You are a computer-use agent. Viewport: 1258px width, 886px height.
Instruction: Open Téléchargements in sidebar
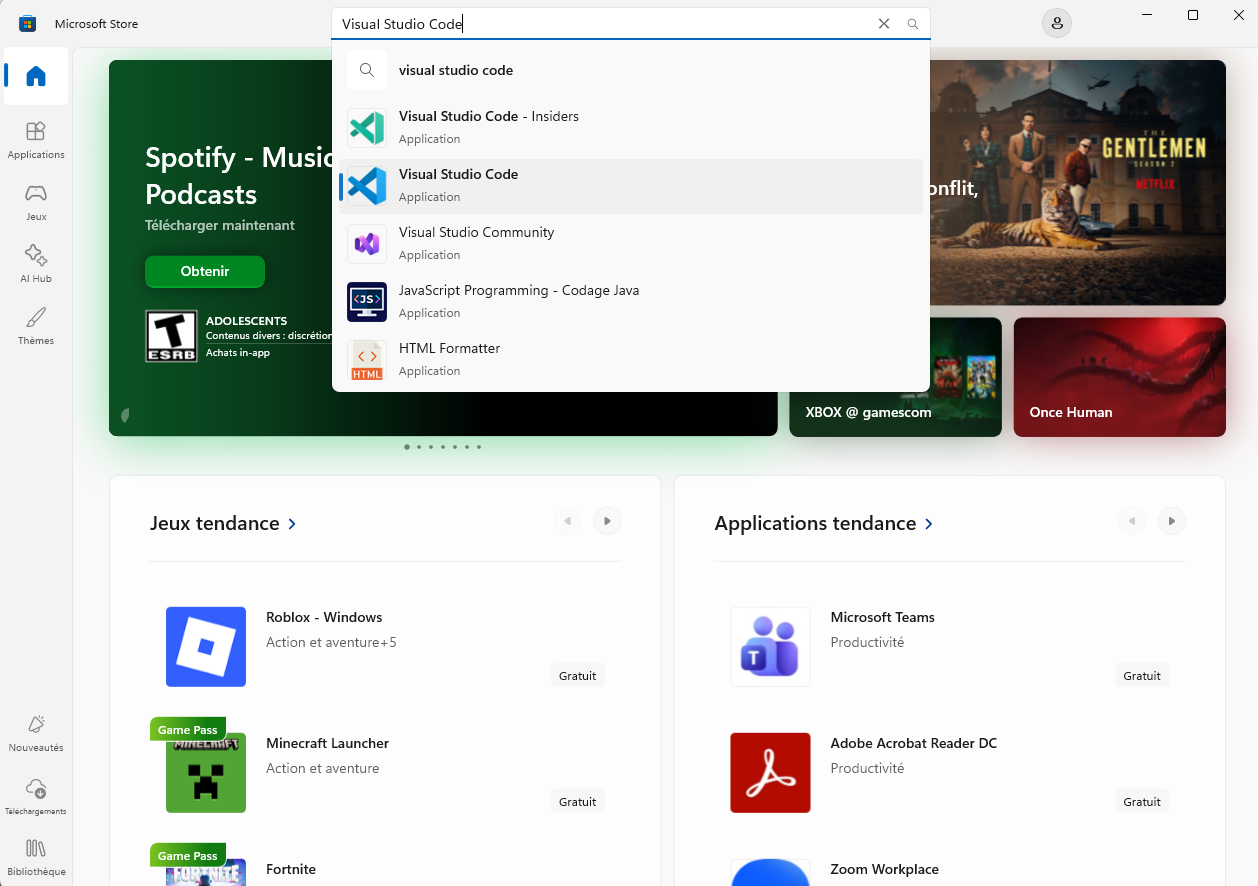36,796
